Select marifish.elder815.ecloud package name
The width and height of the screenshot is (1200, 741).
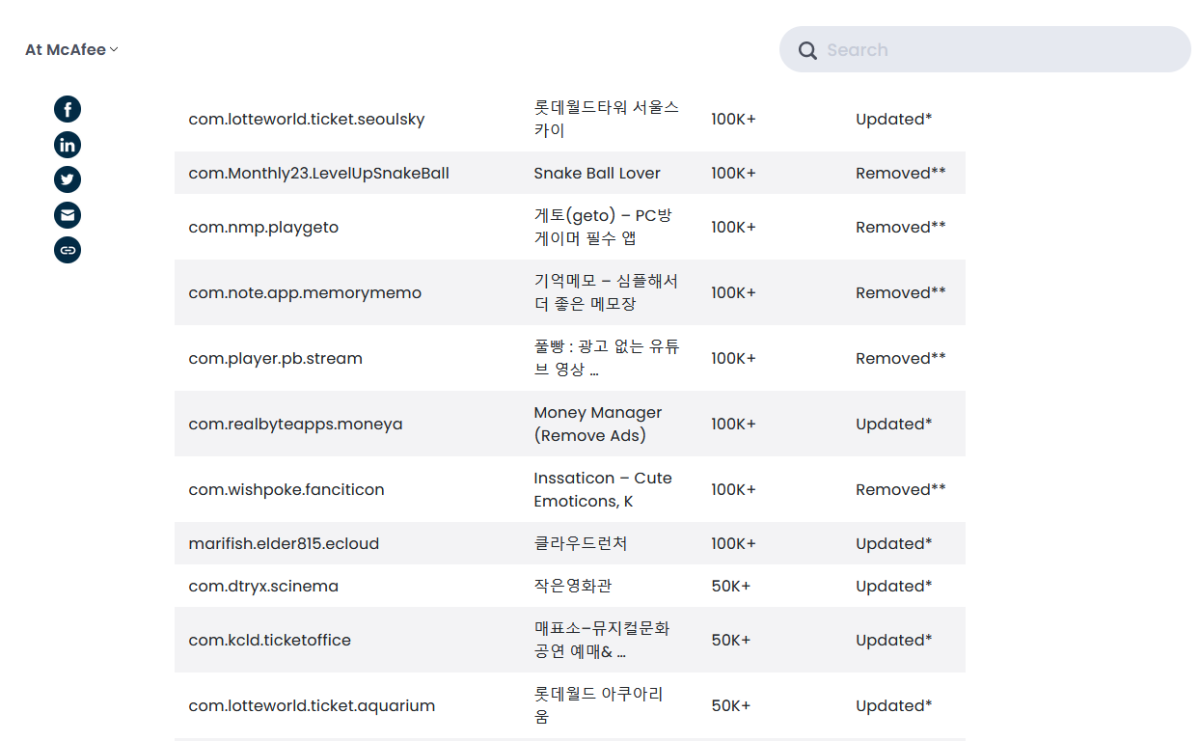[283, 543]
